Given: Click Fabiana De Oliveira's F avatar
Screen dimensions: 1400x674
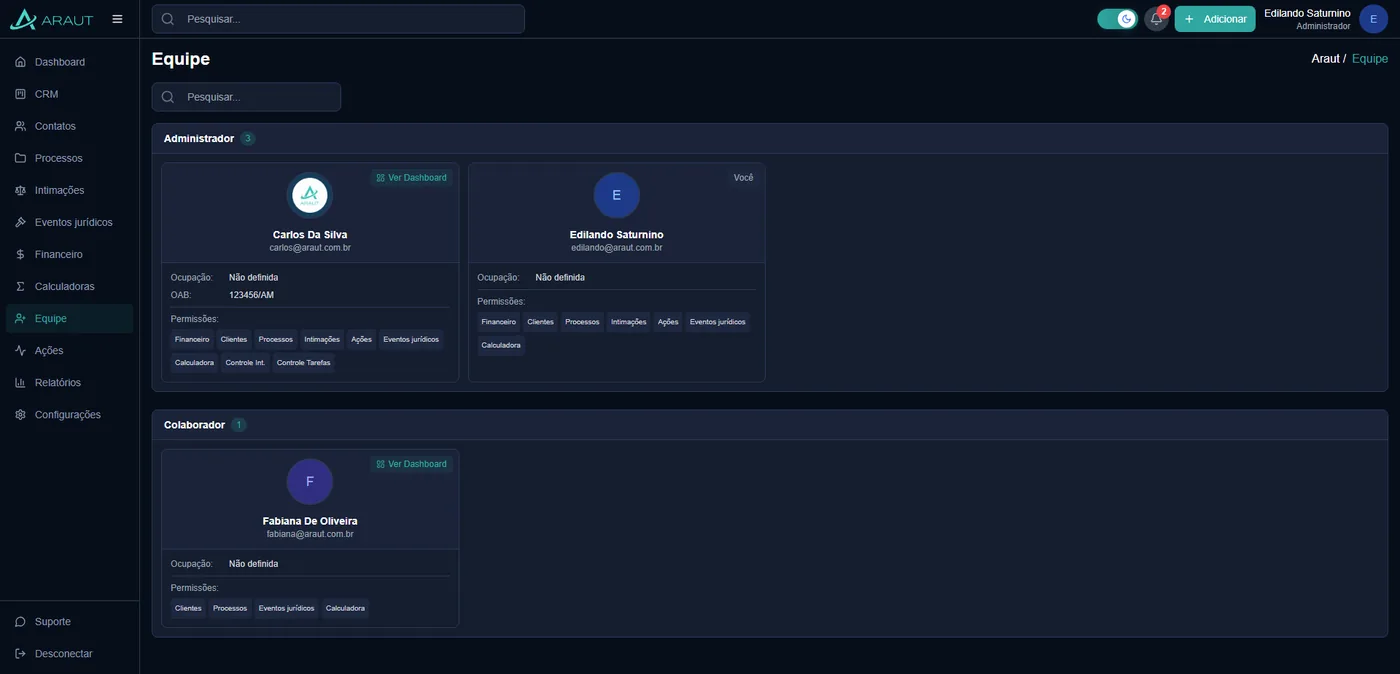Looking at the screenshot, I should (x=310, y=481).
